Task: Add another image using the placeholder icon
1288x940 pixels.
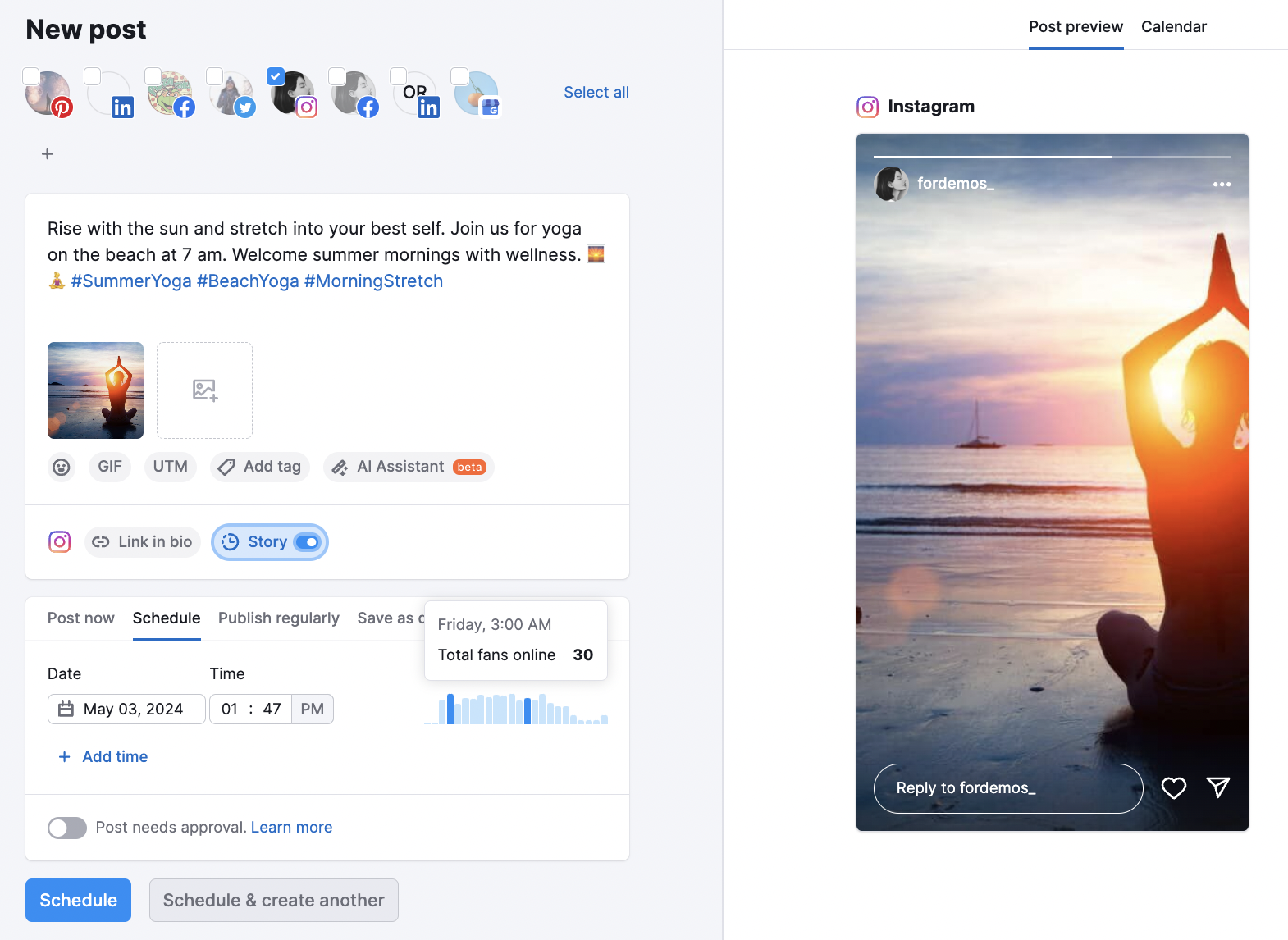Action: point(204,390)
